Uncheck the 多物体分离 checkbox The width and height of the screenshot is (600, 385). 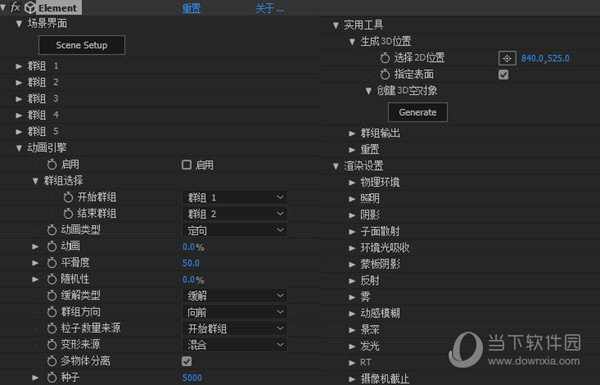click(x=187, y=361)
